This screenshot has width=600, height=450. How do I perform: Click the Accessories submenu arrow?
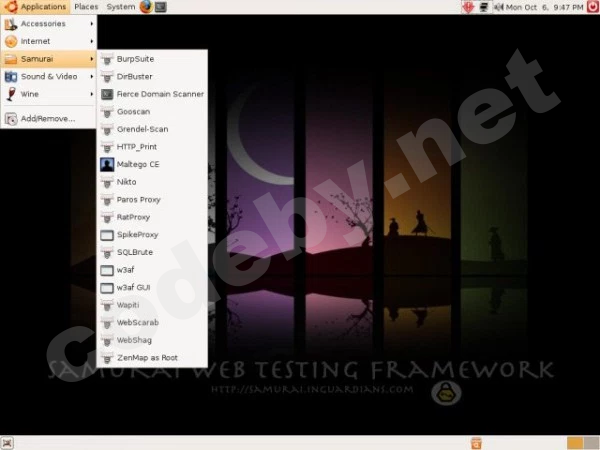coord(92,24)
